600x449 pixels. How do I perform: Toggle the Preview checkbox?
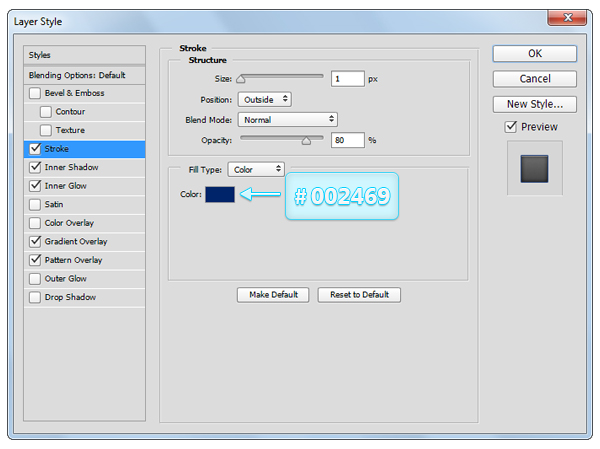point(511,127)
